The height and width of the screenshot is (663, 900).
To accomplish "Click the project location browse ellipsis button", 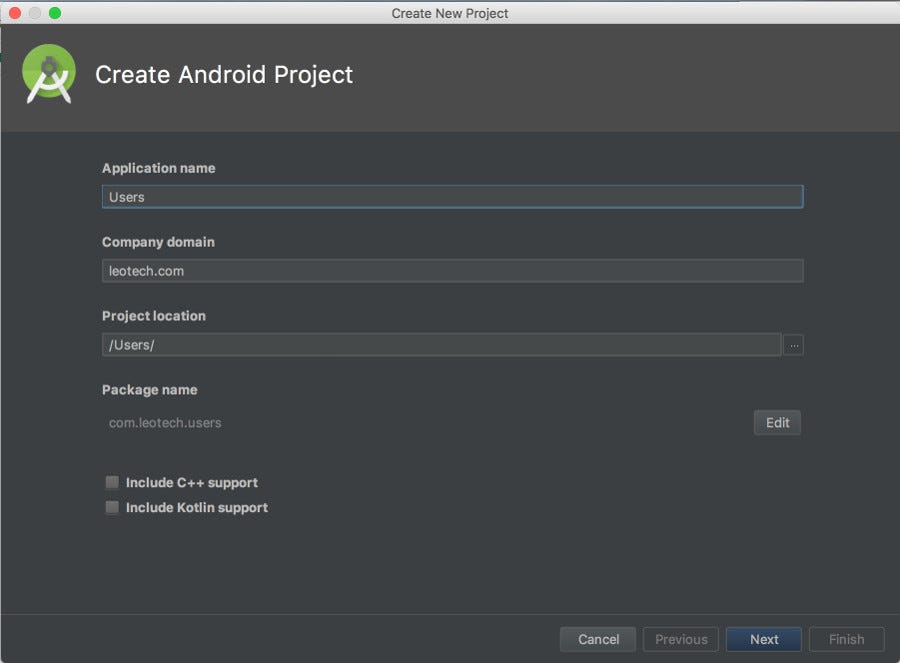I will point(794,345).
